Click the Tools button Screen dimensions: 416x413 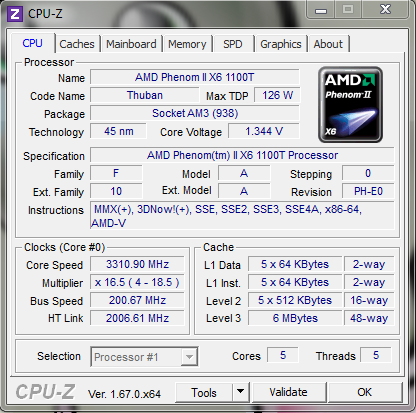click(x=204, y=392)
